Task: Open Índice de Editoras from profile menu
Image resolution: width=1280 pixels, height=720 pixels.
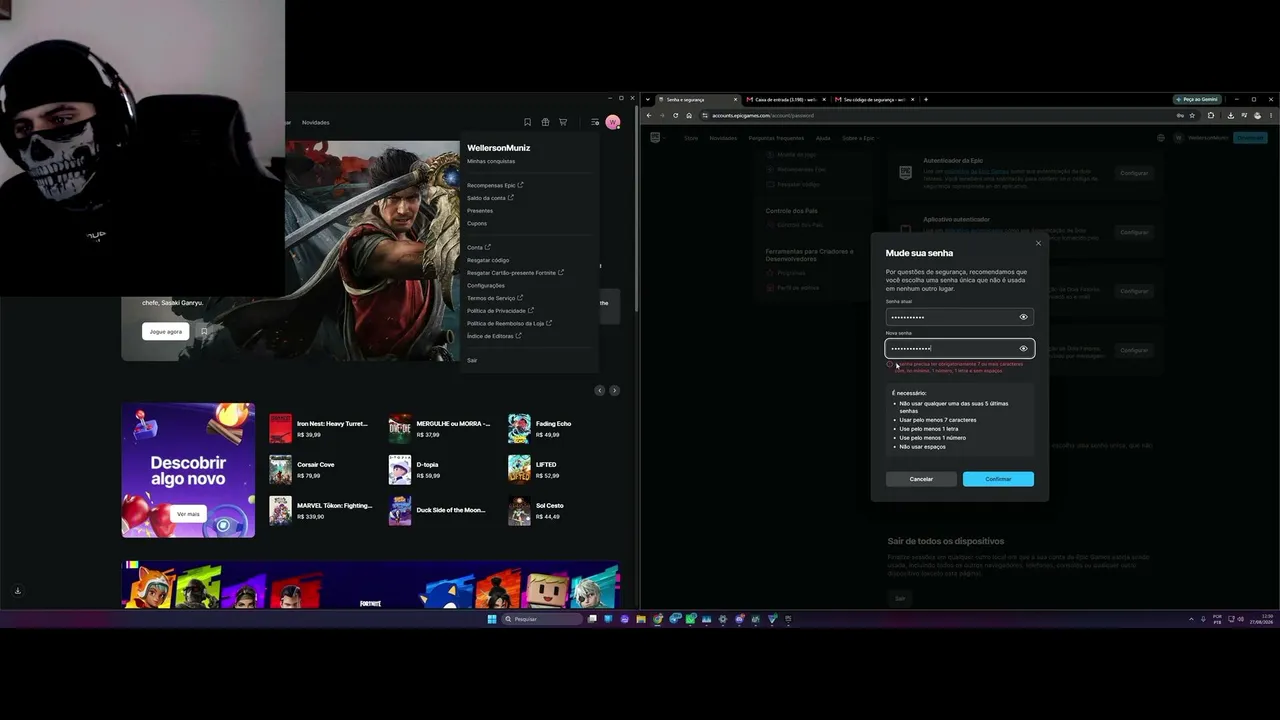Action: click(x=494, y=336)
